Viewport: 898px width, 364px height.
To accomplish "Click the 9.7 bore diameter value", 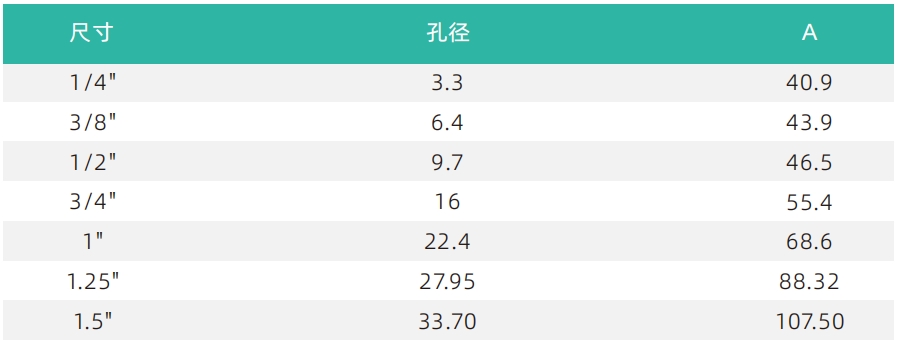I will (447, 163).
